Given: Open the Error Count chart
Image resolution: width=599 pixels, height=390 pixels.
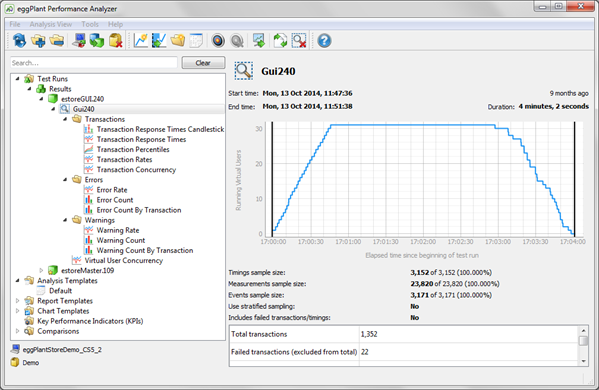Looking at the screenshot, I should coord(115,200).
